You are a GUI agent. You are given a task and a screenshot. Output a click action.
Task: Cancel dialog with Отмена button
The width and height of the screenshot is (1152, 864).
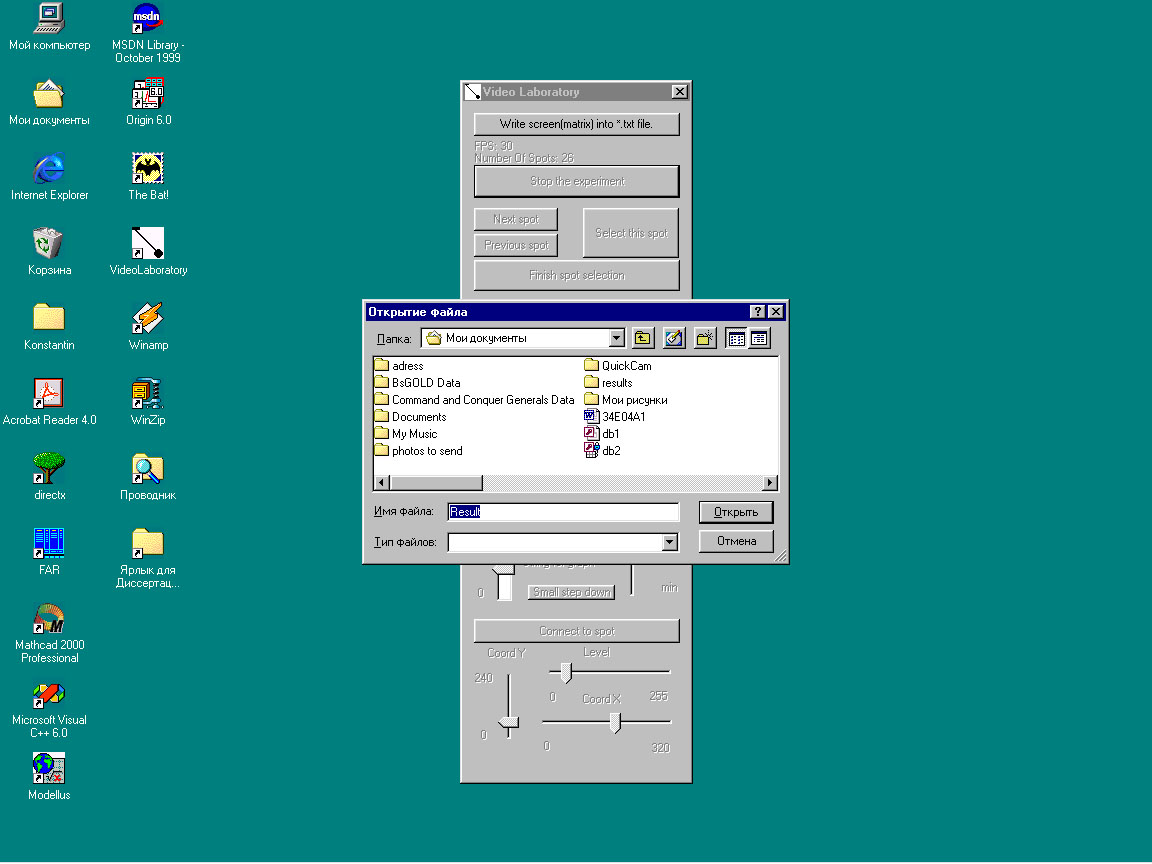coord(736,541)
